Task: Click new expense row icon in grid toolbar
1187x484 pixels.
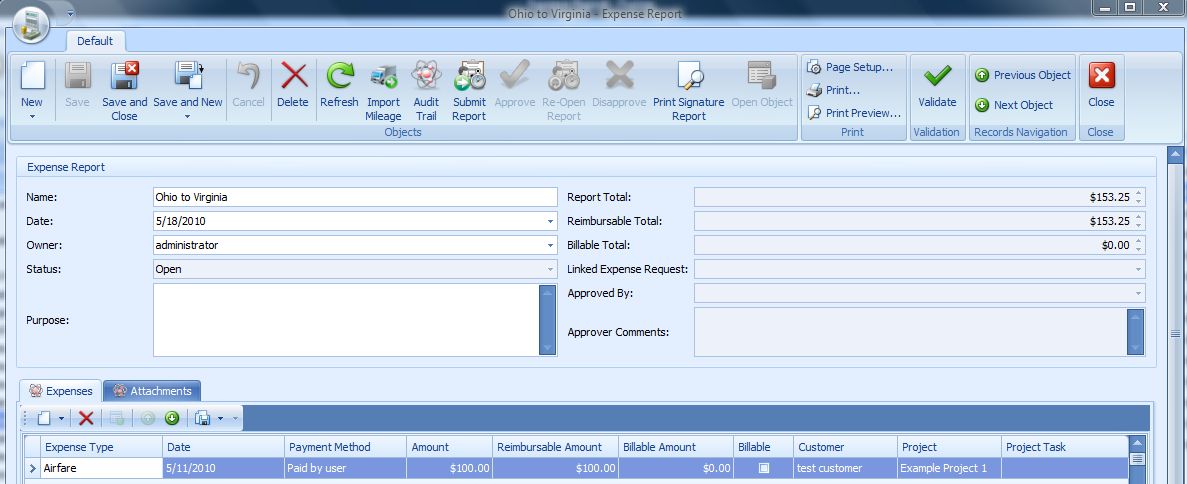Action: tap(45, 418)
